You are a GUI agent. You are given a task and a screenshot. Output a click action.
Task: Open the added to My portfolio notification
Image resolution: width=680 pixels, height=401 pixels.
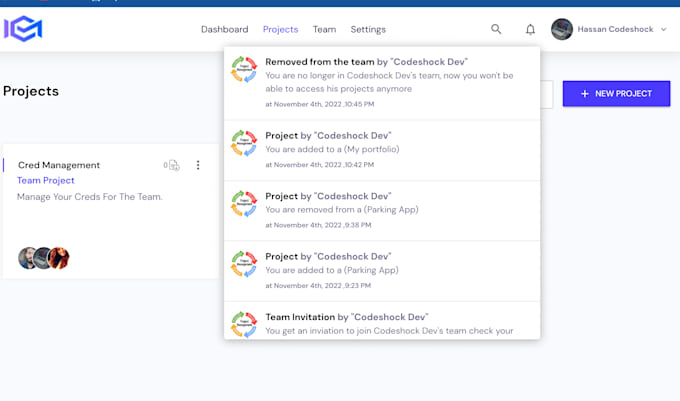[381, 150]
